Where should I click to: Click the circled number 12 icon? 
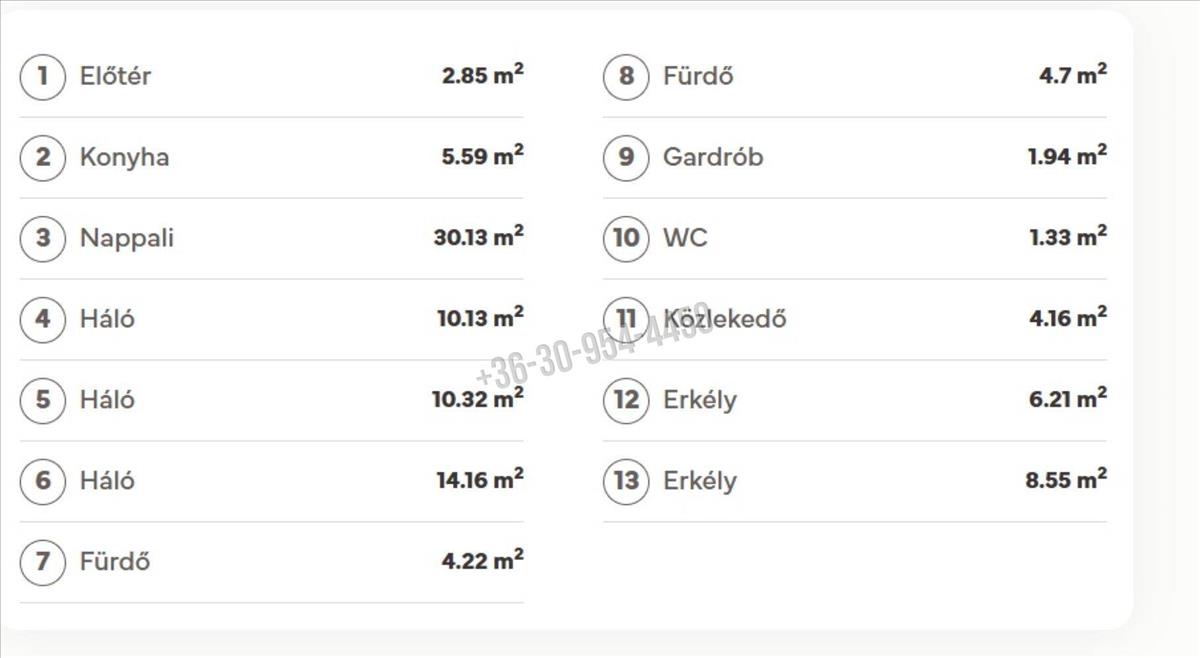626,400
